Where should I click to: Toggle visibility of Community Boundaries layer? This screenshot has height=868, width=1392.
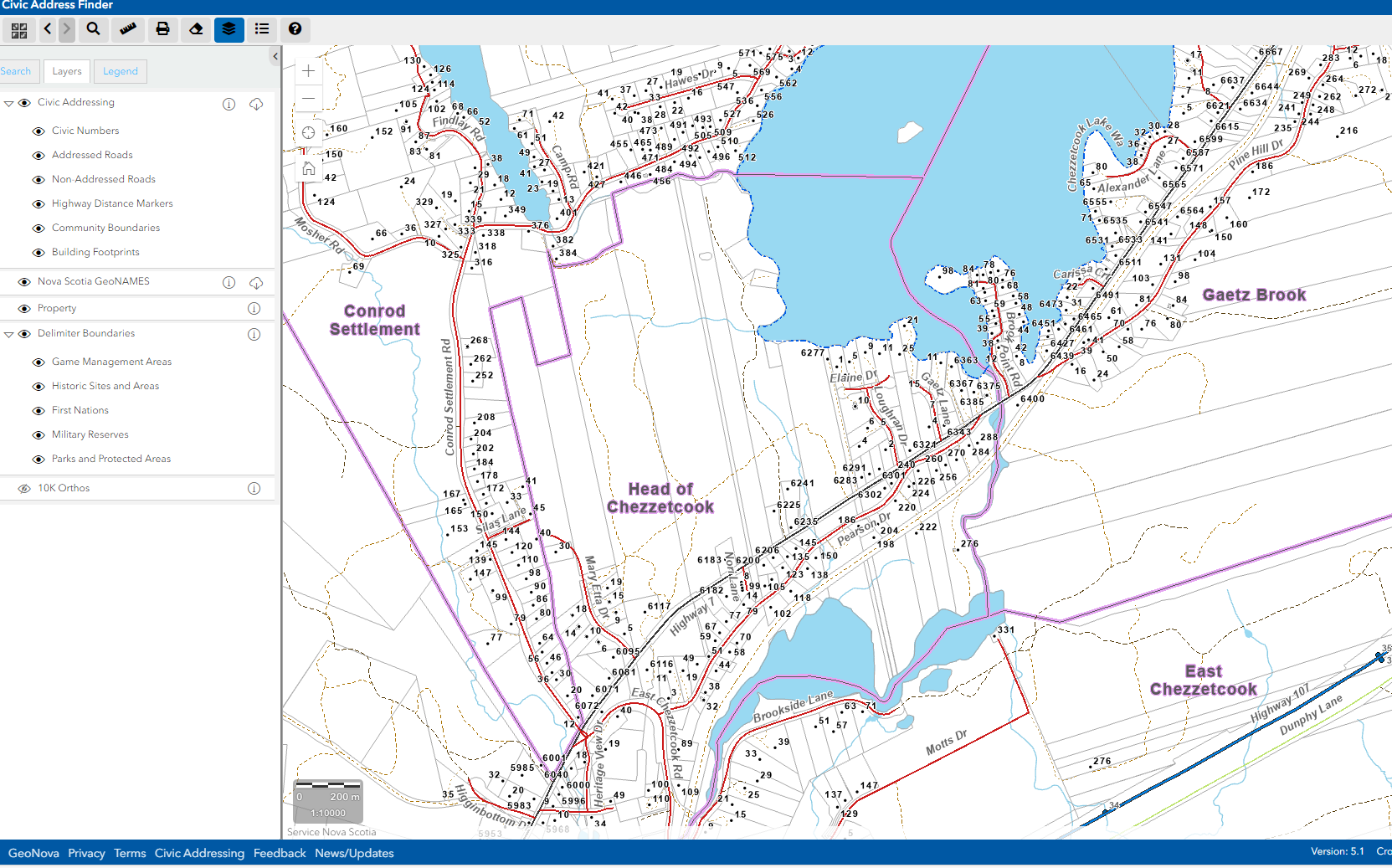point(39,229)
